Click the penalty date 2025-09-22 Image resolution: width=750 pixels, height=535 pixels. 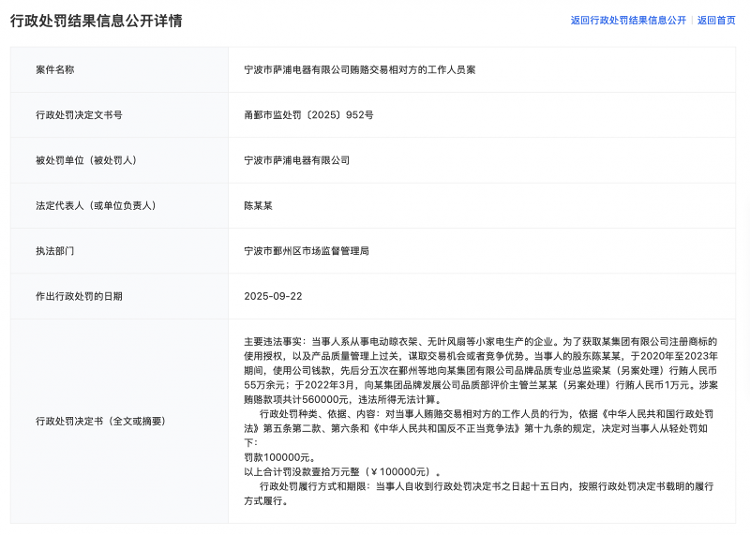[x=273, y=296]
